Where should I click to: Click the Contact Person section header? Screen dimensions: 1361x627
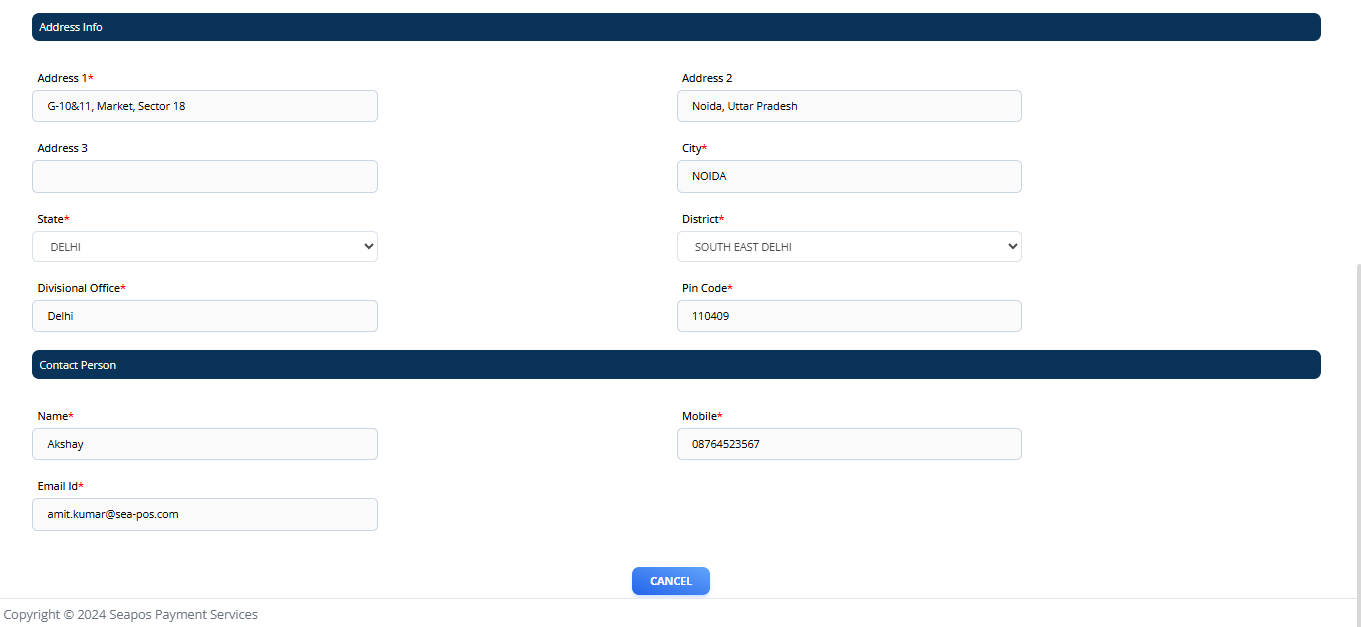click(x=675, y=365)
